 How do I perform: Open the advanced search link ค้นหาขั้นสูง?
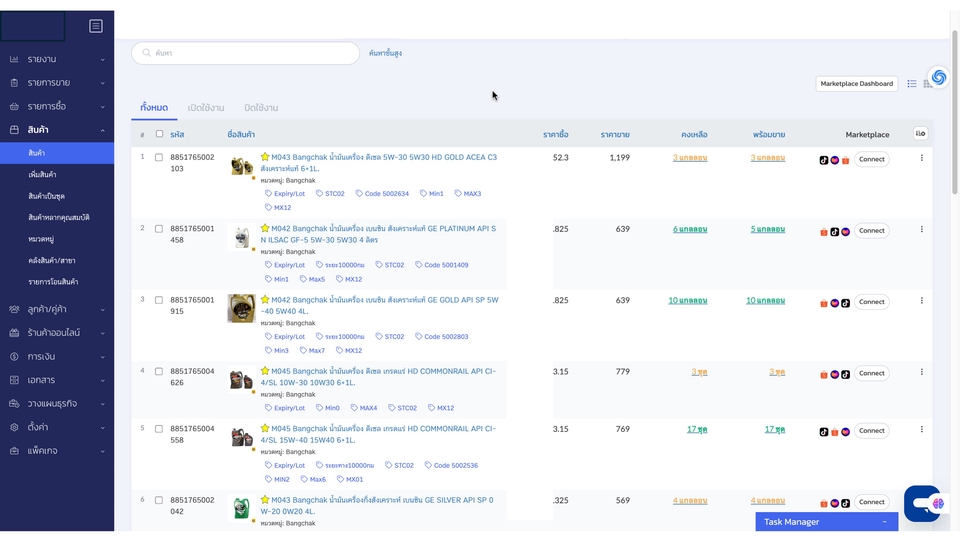click(x=385, y=53)
